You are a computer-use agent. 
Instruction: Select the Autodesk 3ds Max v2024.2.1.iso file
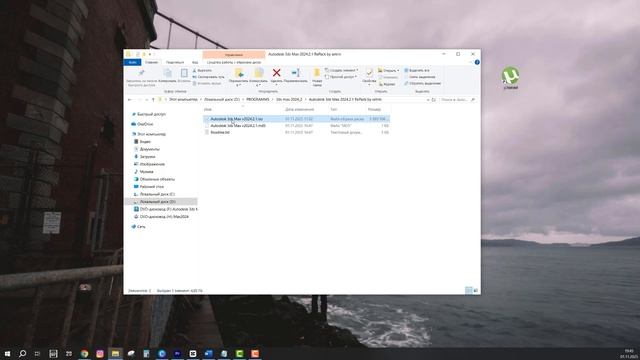tap(296, 119)
